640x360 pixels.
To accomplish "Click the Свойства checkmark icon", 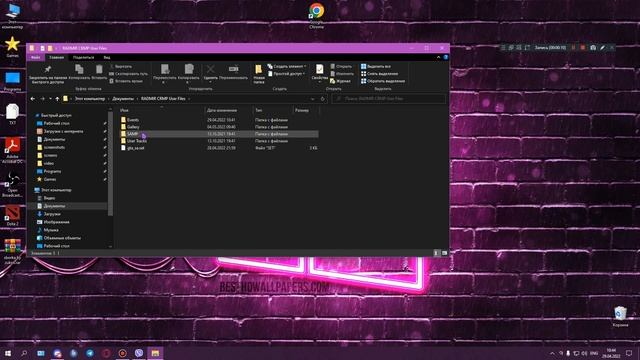I will point(320,69).
